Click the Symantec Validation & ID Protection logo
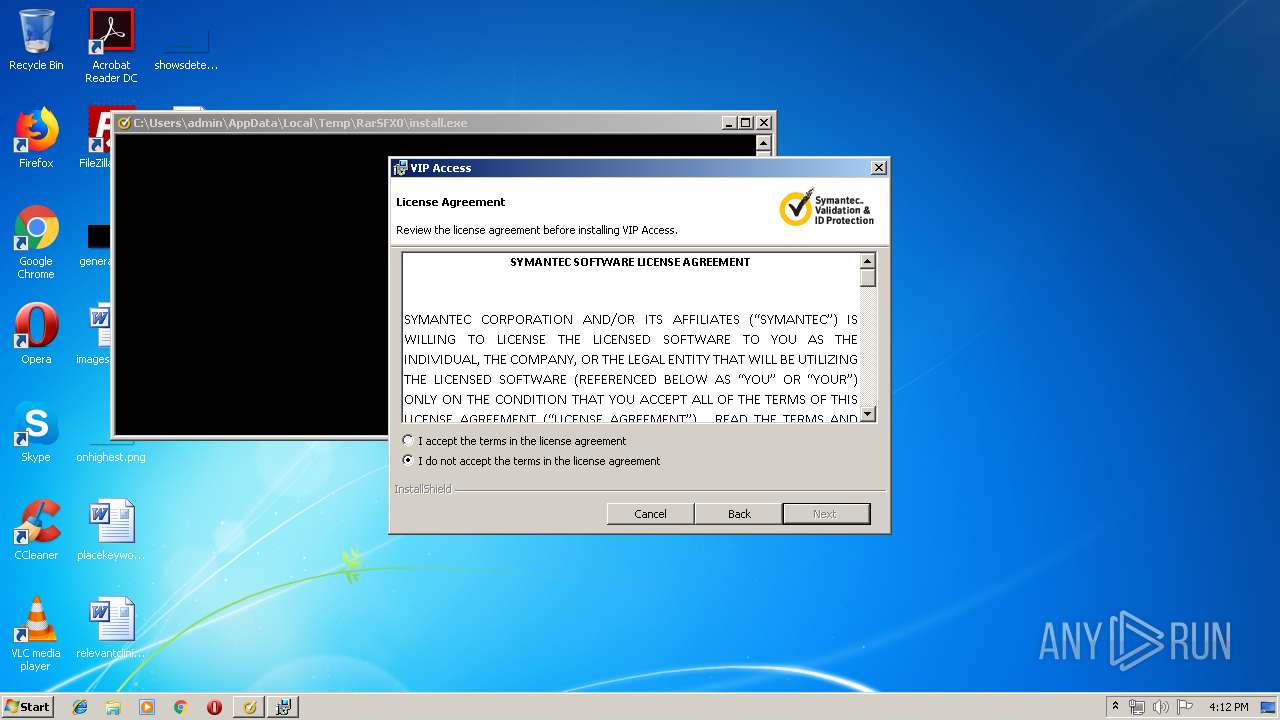The width and height of the screenshot is (1280, 720). [x=827, y=208]
